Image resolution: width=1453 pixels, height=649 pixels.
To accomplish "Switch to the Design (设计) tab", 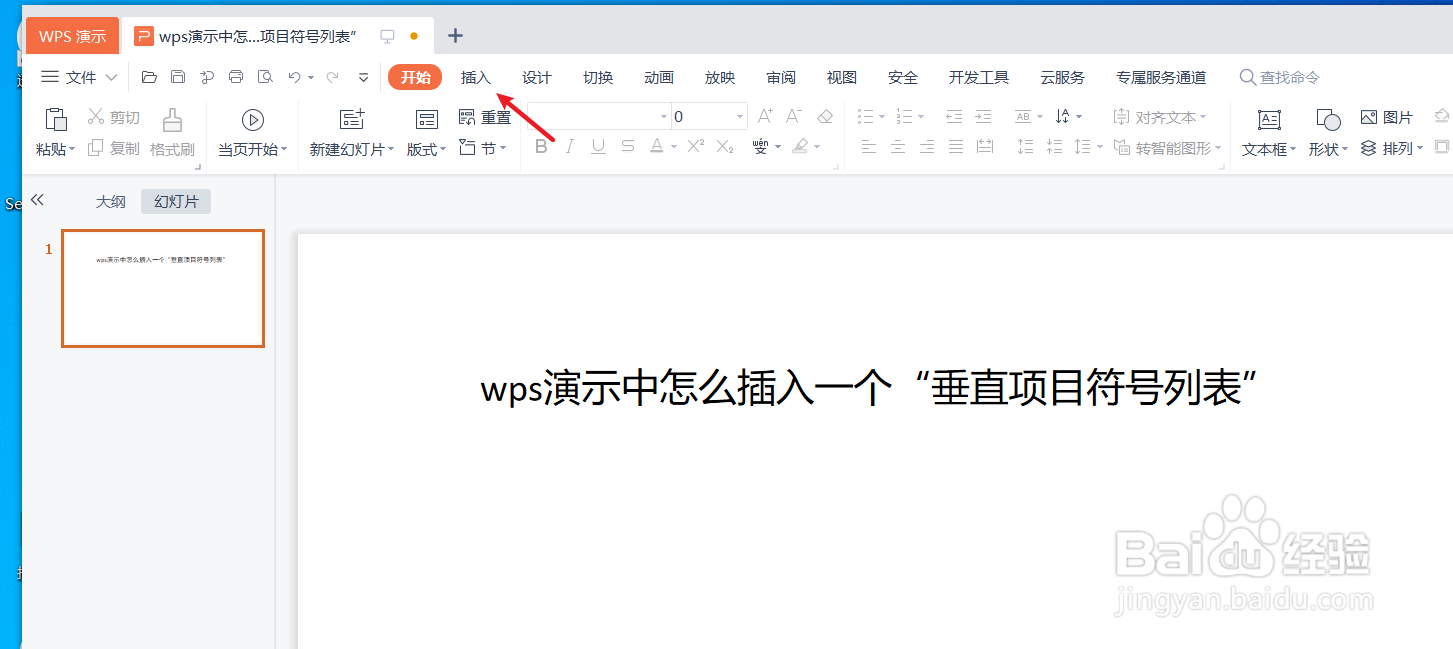I will 537,77.
